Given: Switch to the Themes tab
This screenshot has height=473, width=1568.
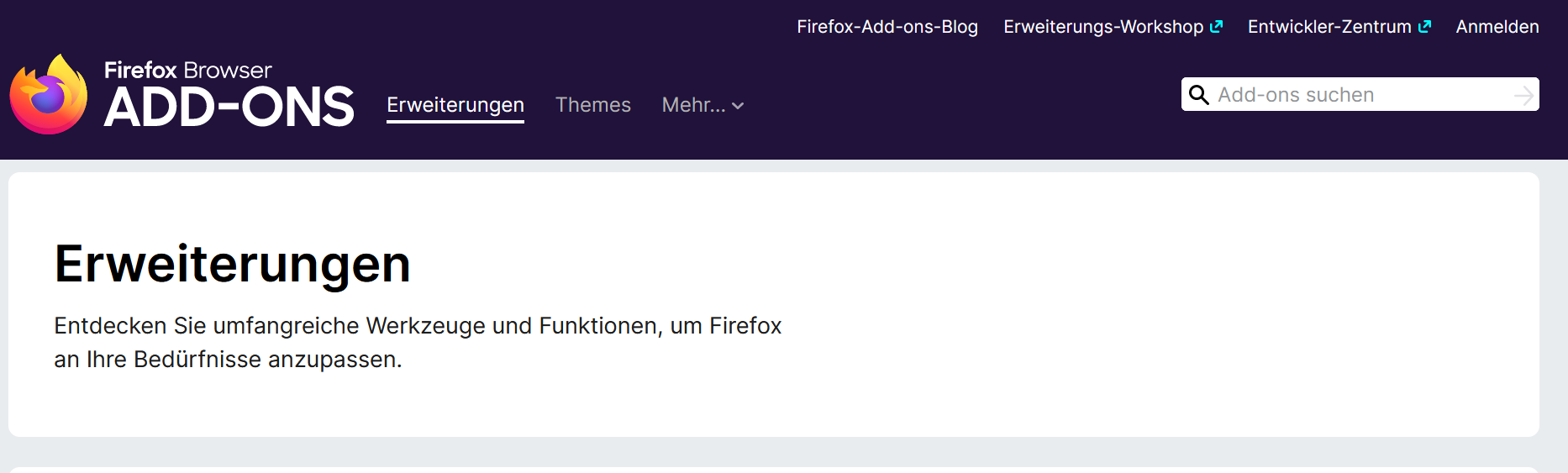Looking at the screenshot, I should [593, 105].
